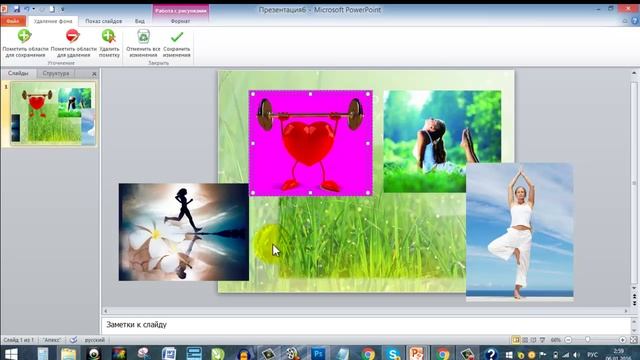Click the Удалить пометку (Delete Mark) icon

(x=109, y=36)
